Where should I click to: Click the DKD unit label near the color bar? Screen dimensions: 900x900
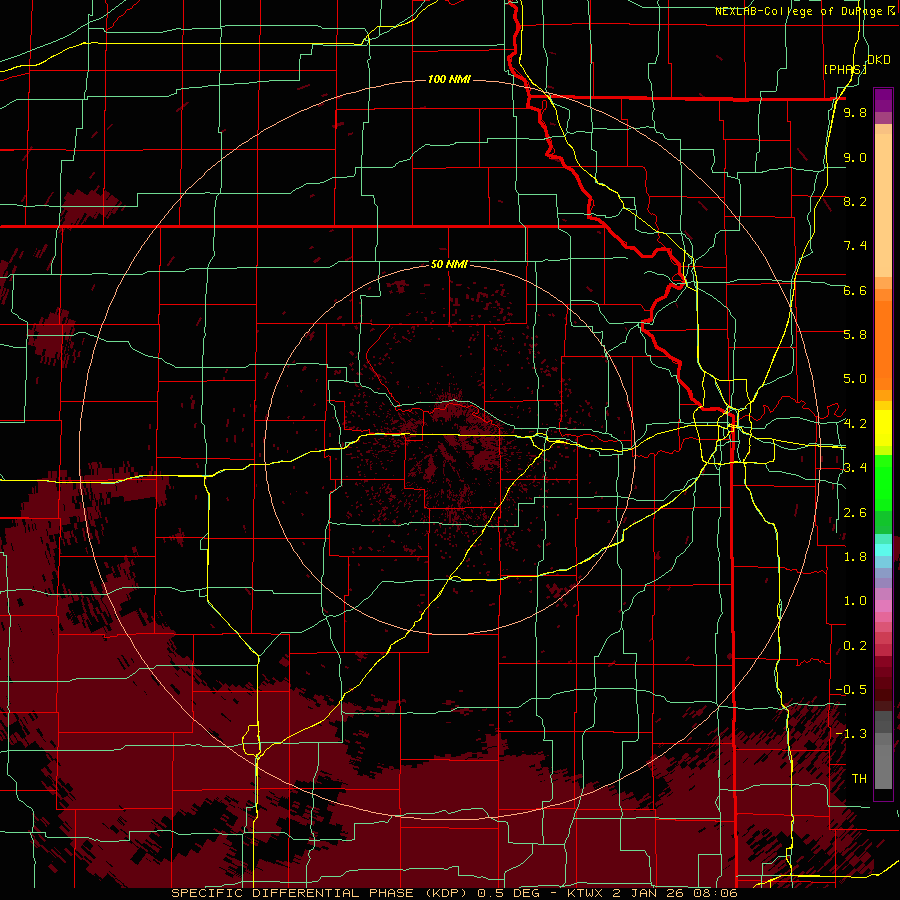[879, 60]
